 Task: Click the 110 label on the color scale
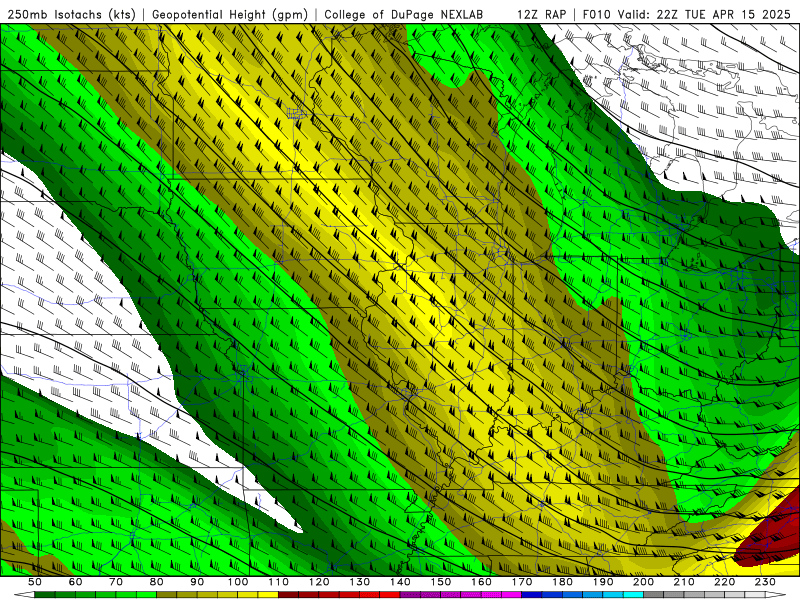pos(278,582)
